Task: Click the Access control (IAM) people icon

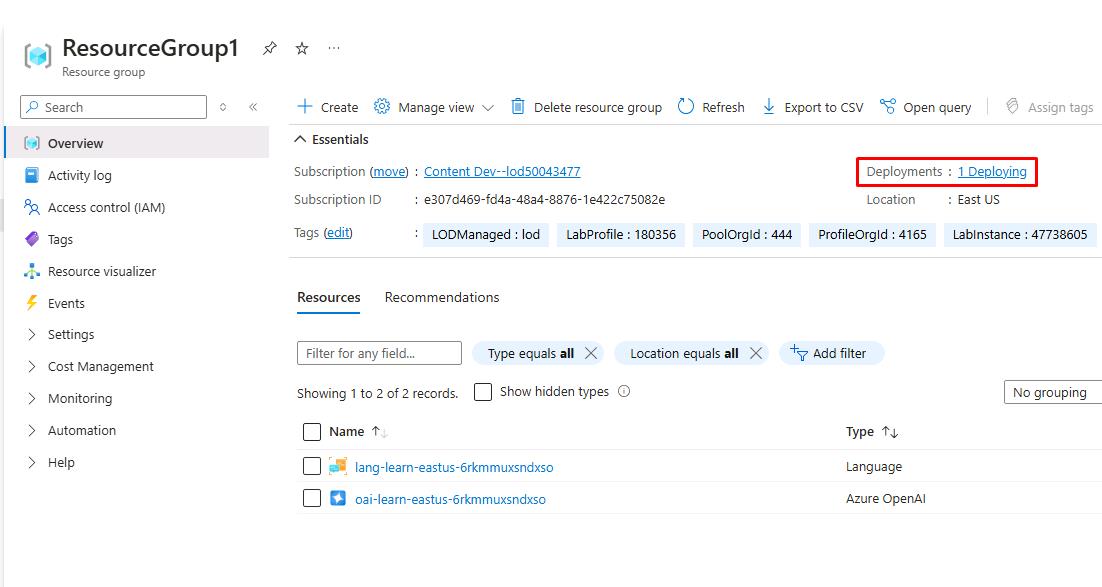Action: 32,207
